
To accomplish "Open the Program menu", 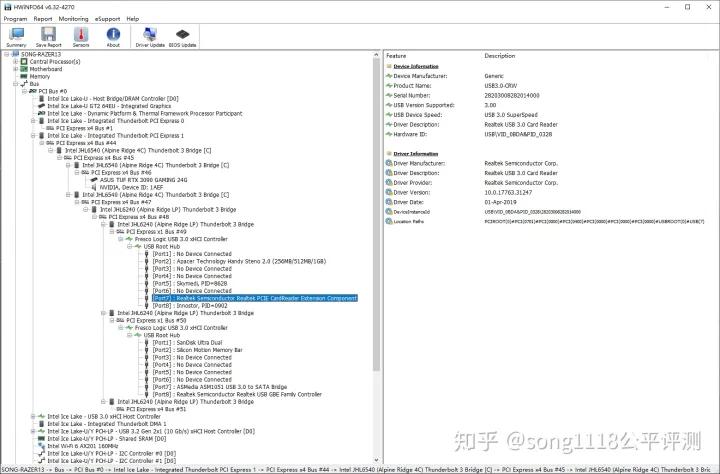I will pyautogui.click(x=16, y=19).
